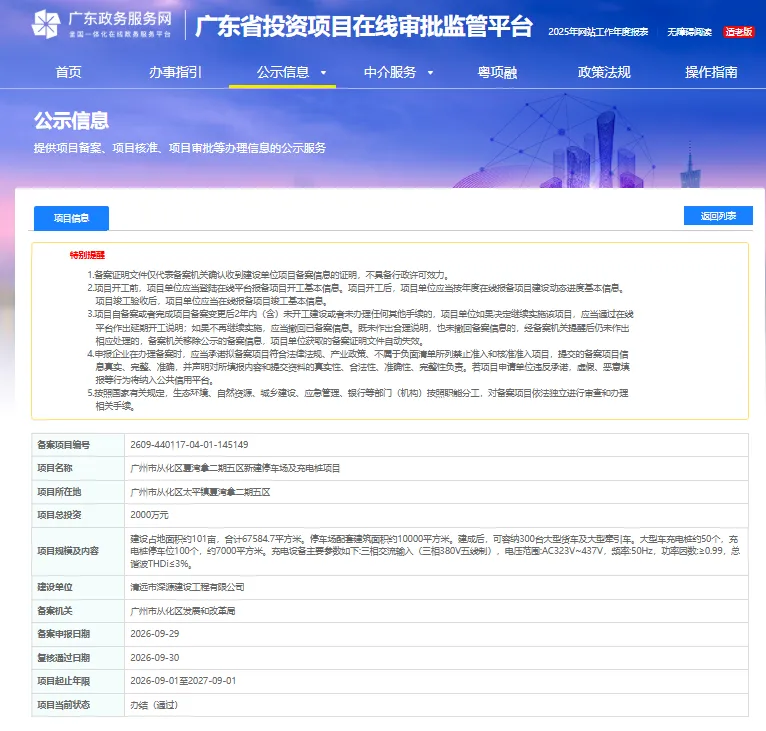This screenshot has width=766, height=731.
Task: Click the 项目当前状态 label cell
Action: [78, 705]
